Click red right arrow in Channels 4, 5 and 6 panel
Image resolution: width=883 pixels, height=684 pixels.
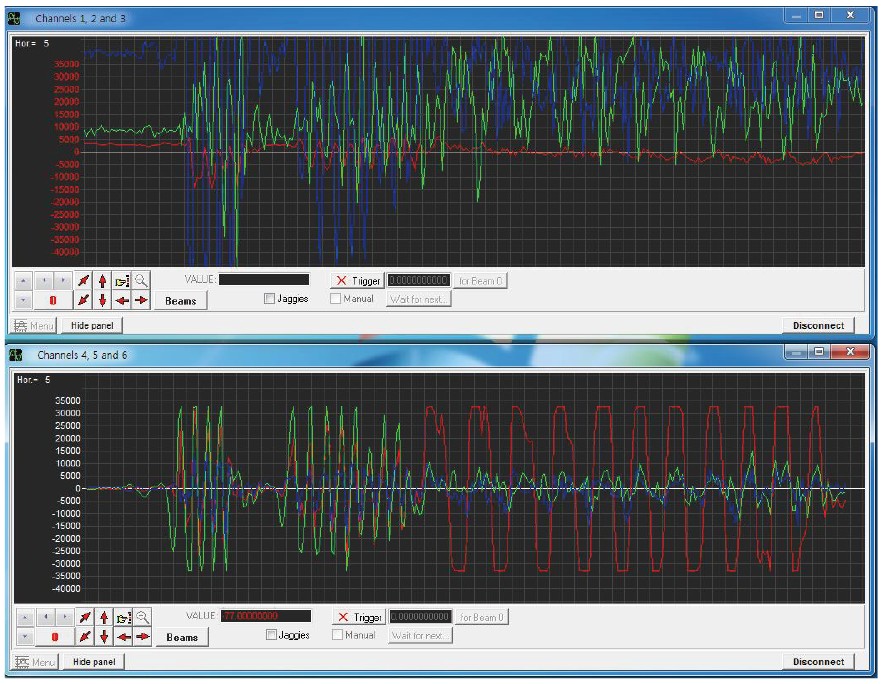tap(142, 637)
